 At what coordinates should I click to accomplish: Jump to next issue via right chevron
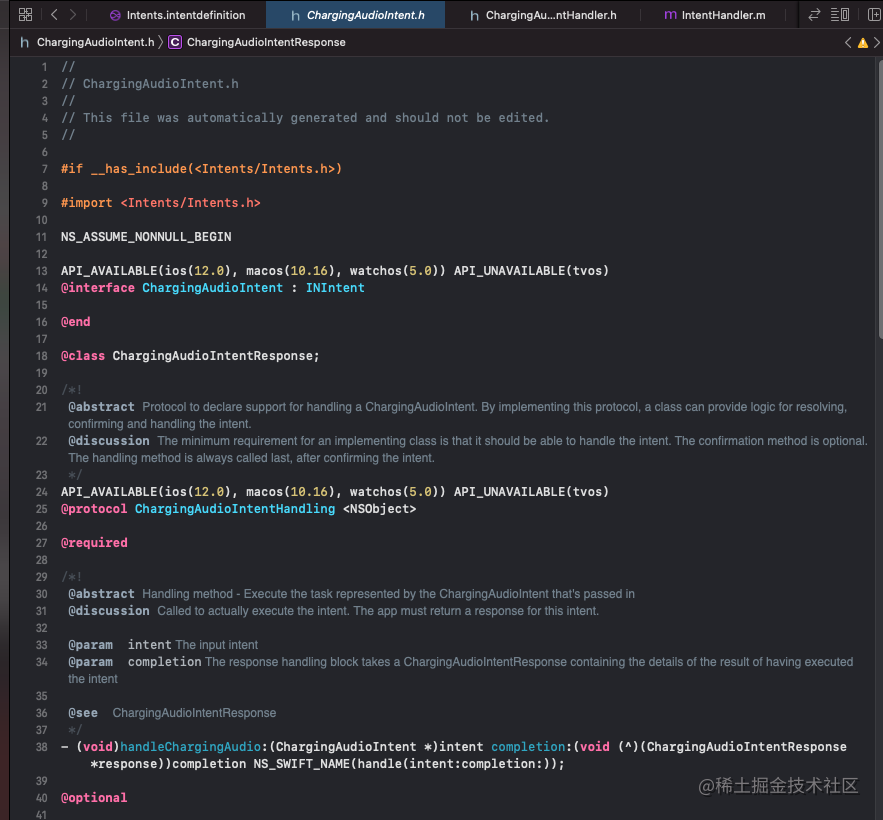877,42
